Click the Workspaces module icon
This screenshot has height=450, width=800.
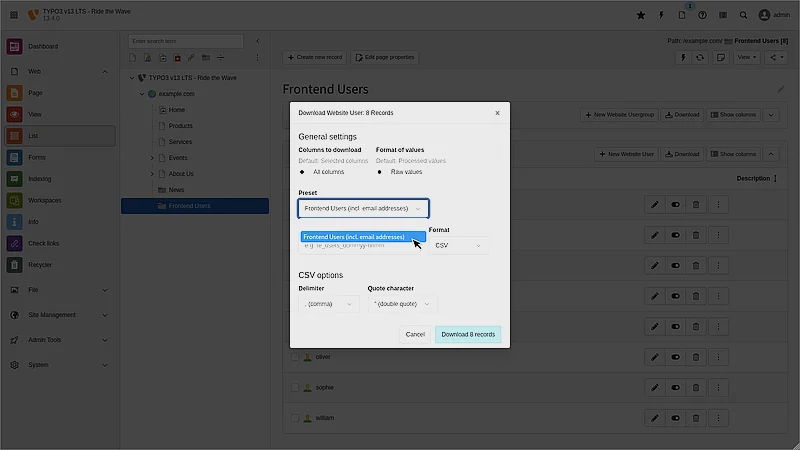[14, 200]
